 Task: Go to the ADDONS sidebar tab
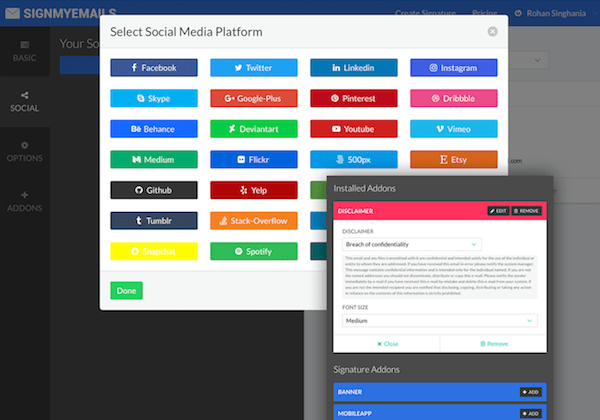tap(24, 202)
